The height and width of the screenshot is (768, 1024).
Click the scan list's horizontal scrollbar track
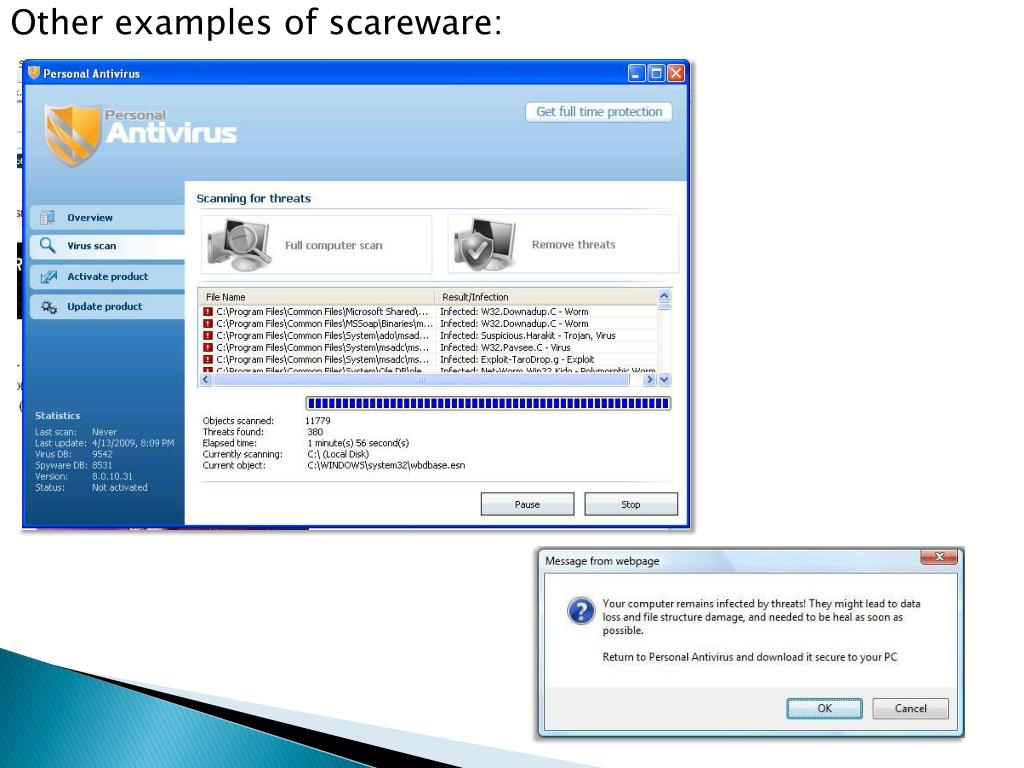(422, 379)
